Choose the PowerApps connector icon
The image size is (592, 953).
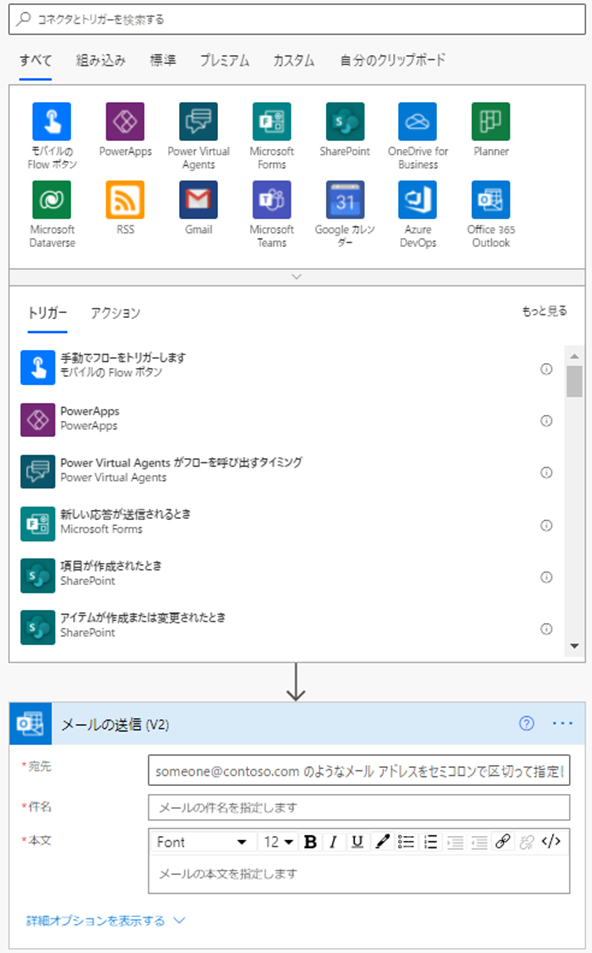pyautogui.click(x=125, y=122)
